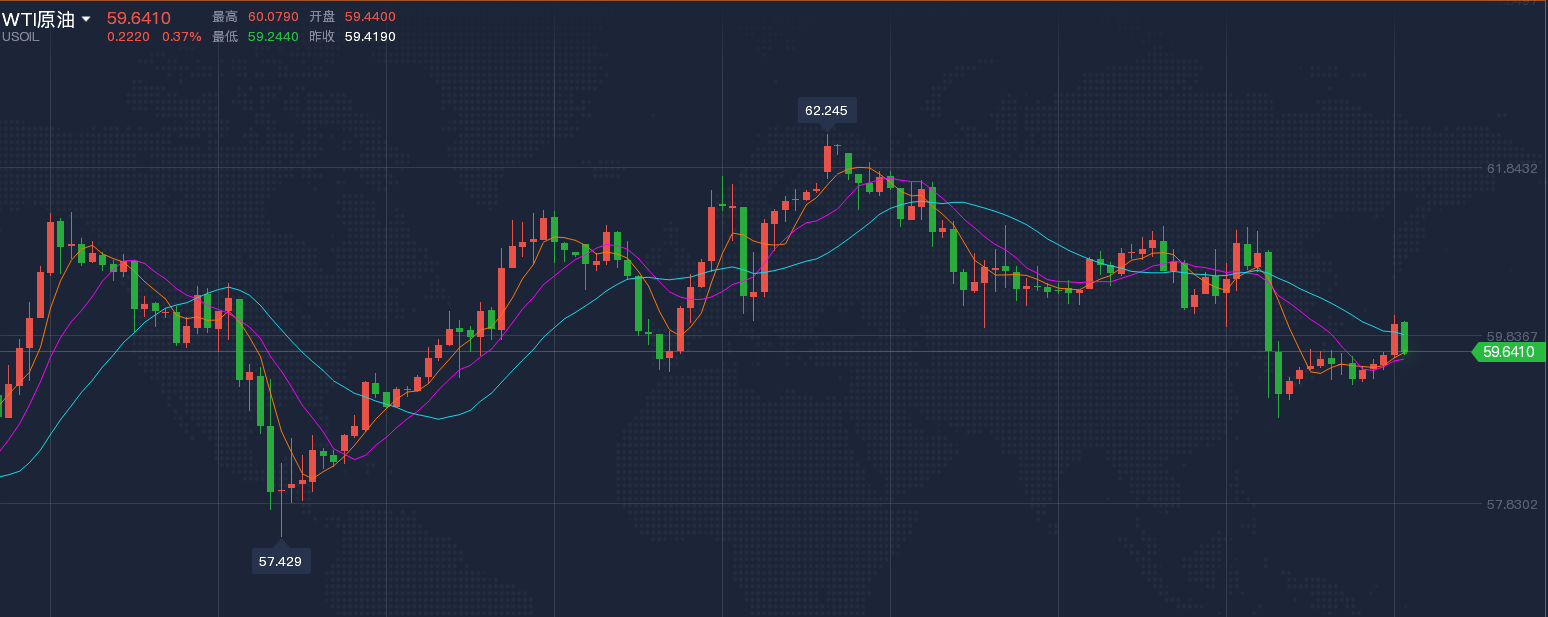Click the WTI原油 instrument title

[x=38, y=20]
